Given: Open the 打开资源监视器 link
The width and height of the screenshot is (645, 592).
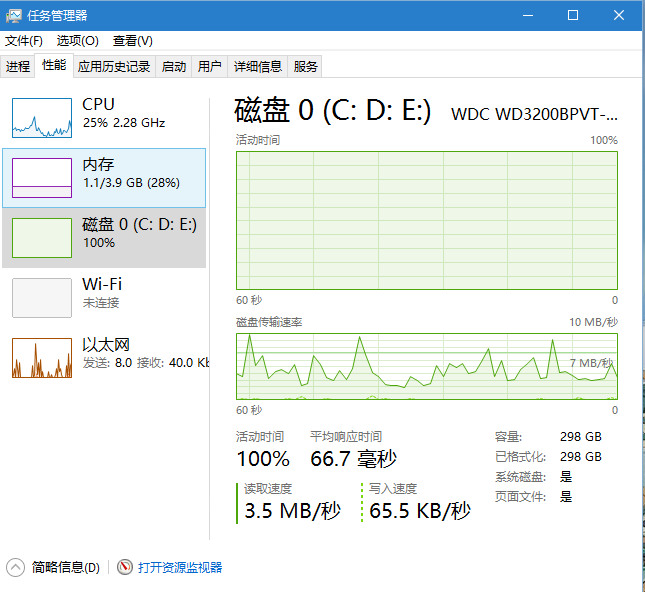Looking at the screenshot, I should pyautogui.click(x=180, y=567).
